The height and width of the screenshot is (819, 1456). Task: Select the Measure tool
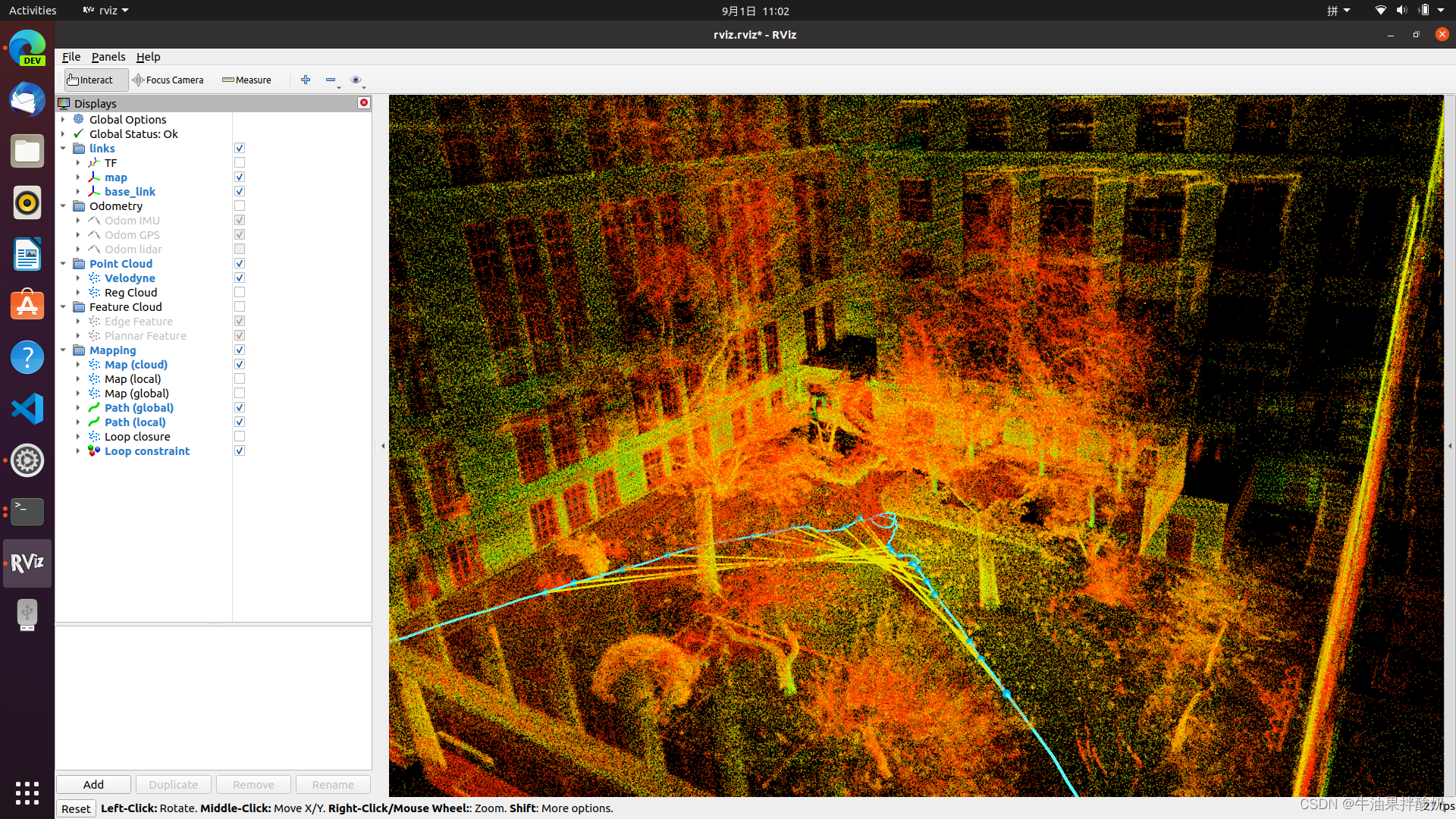pos(246,80)
